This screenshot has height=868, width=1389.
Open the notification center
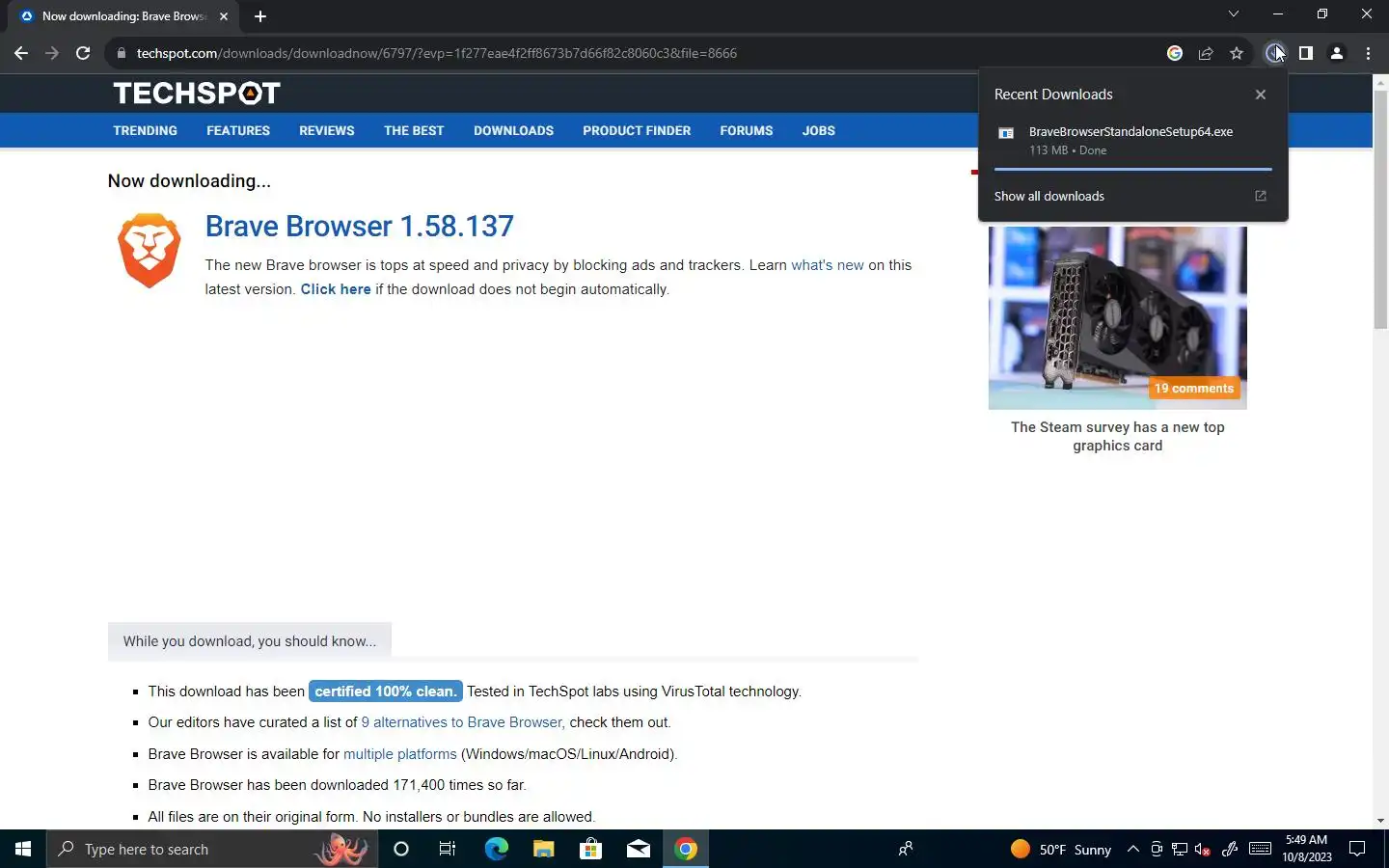[x=1357, y=849]
